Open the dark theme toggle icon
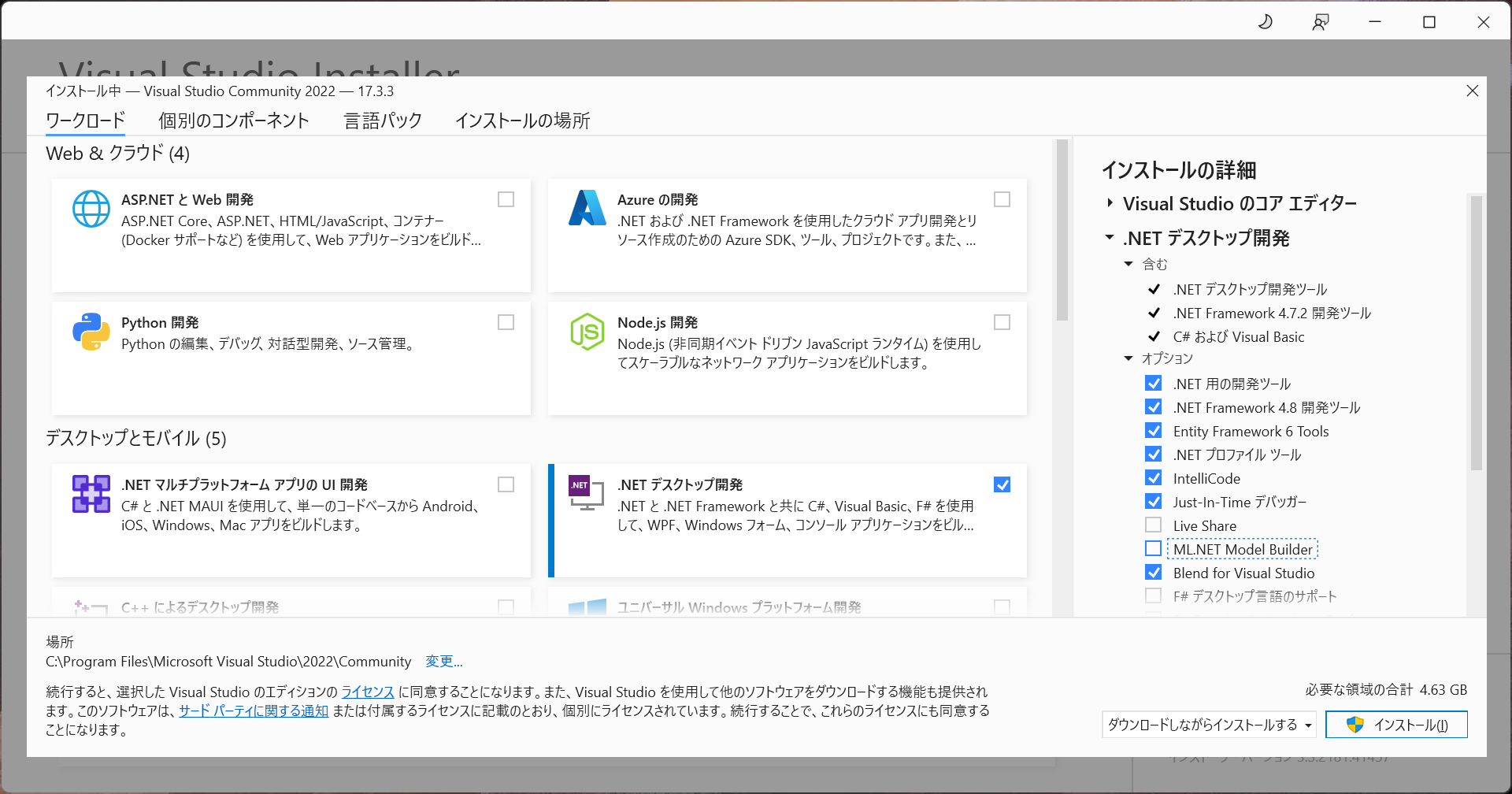Image resolution: width=1512 pixels, height=794 pixels. click(x=1265, y=21)
